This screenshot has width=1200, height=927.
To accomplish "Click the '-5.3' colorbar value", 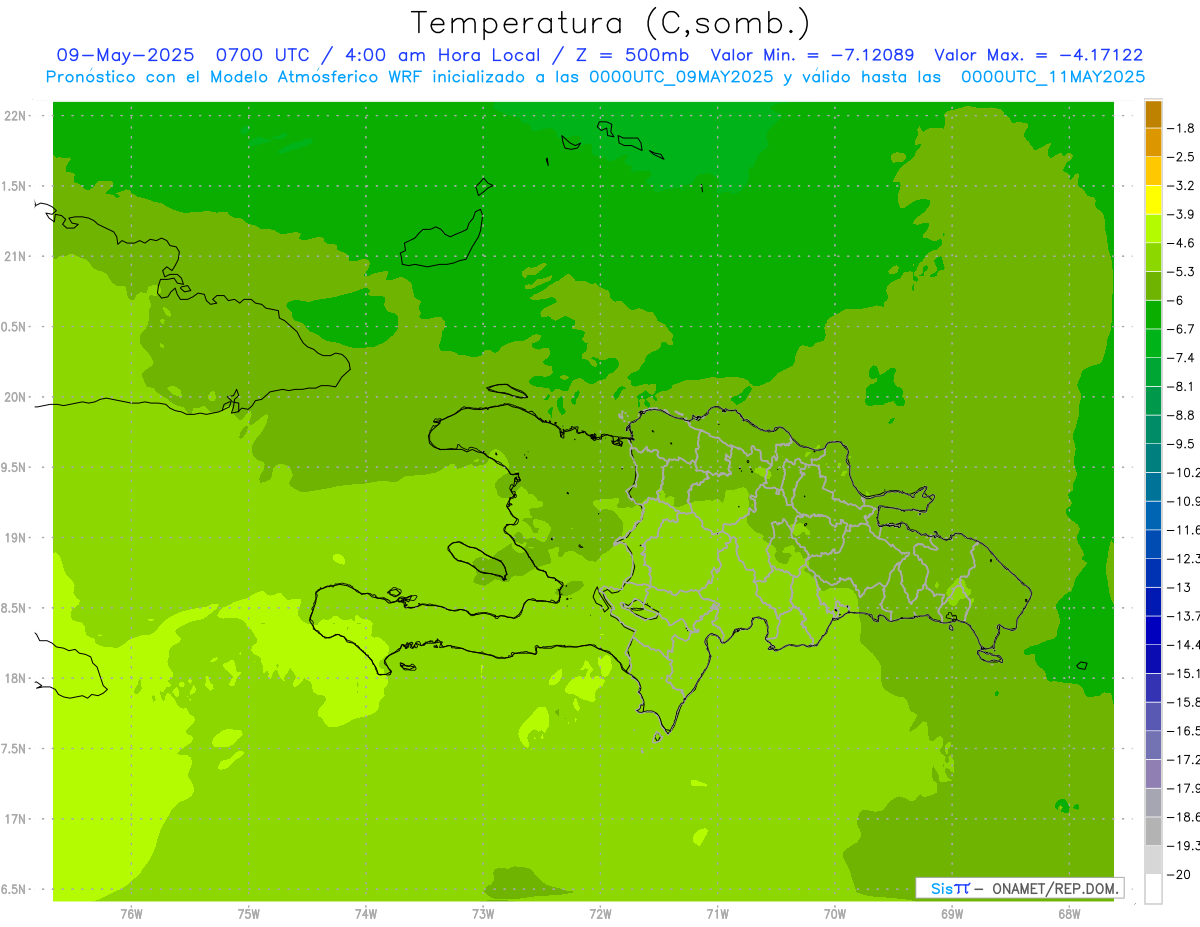I will (1181, 272).
